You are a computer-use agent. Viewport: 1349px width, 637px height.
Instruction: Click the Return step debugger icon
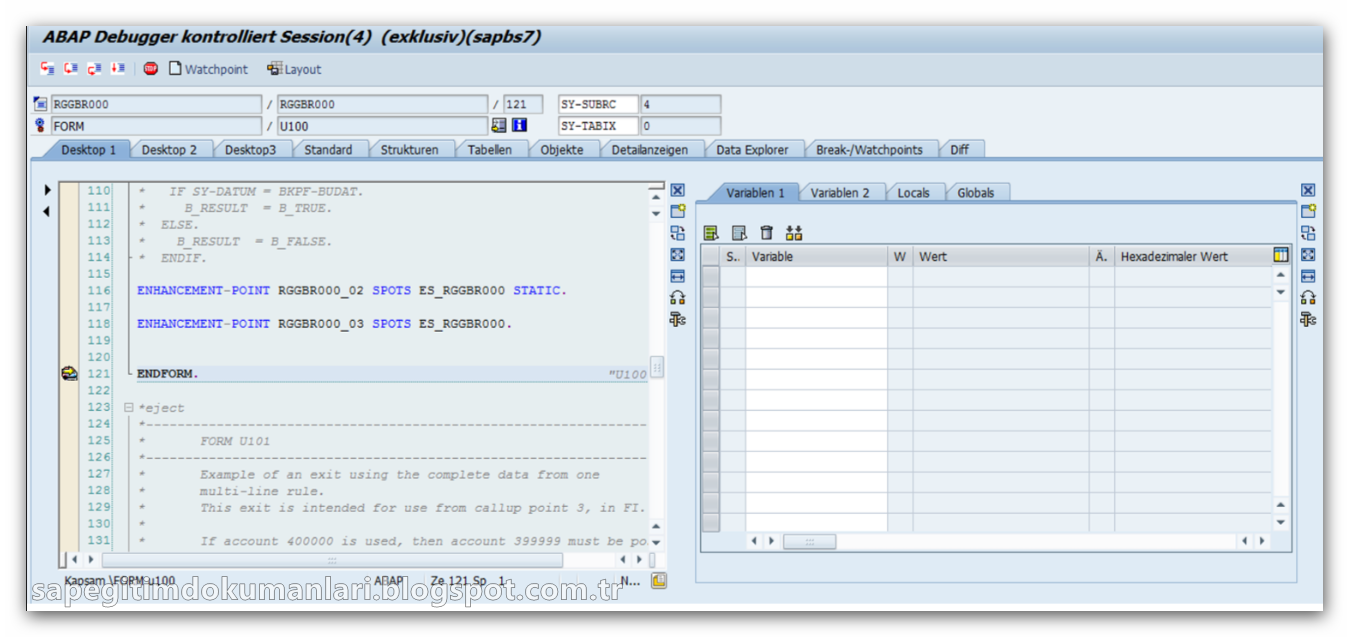tap(95, 69)
